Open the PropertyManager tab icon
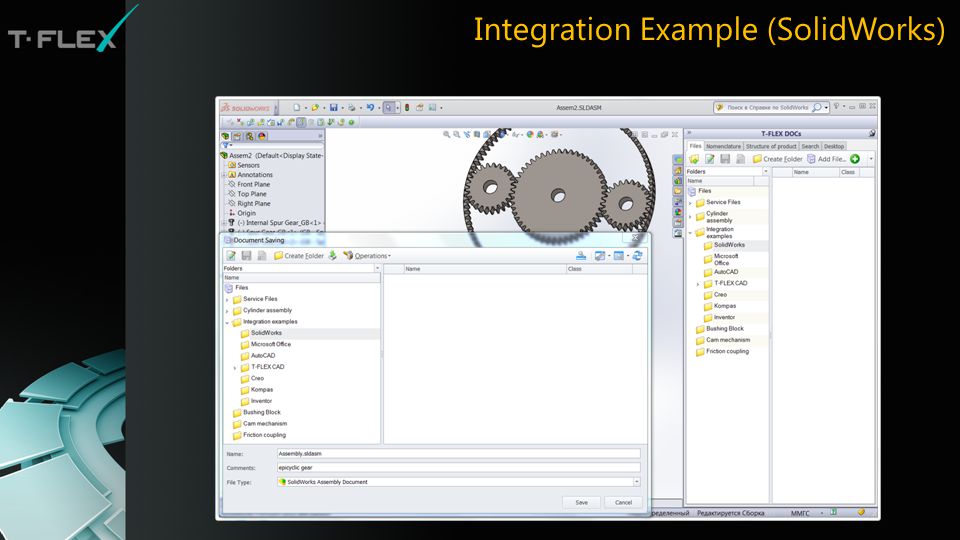 click(x=238, y=136)
